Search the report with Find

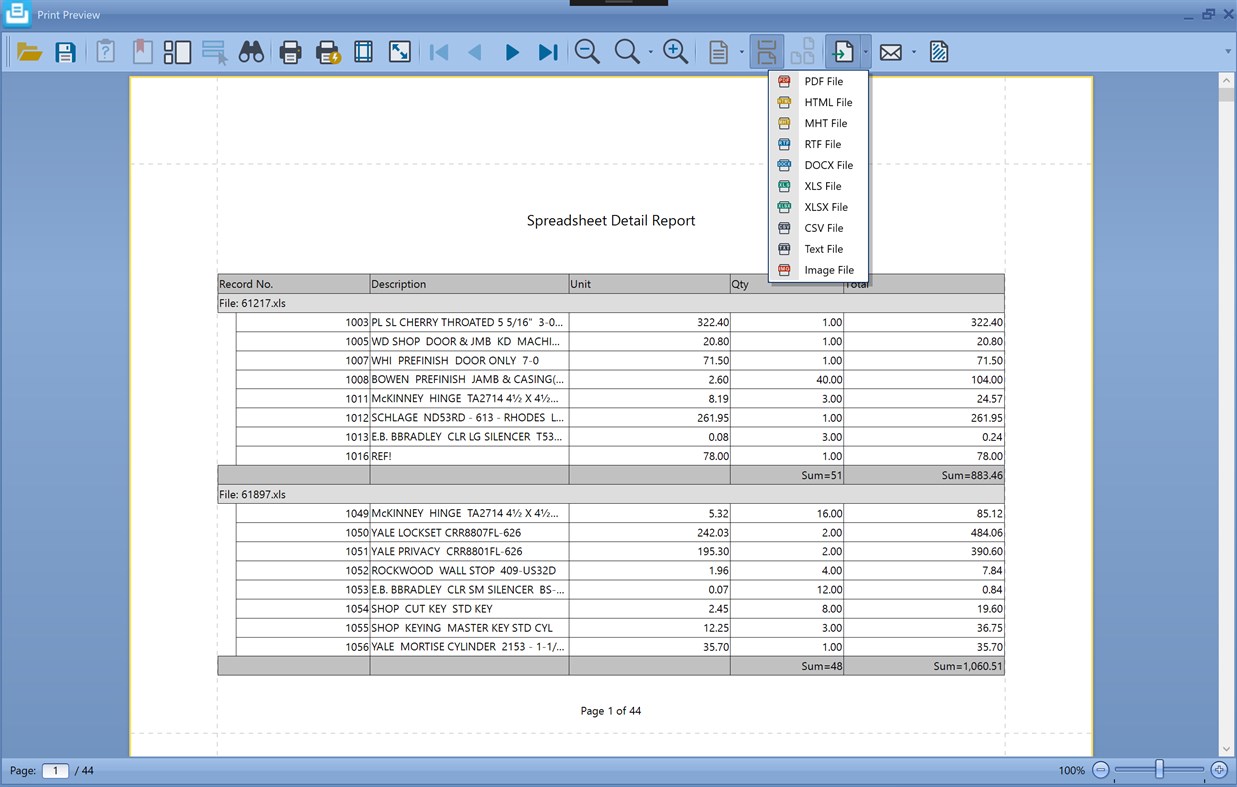click(x=250, y=51)
